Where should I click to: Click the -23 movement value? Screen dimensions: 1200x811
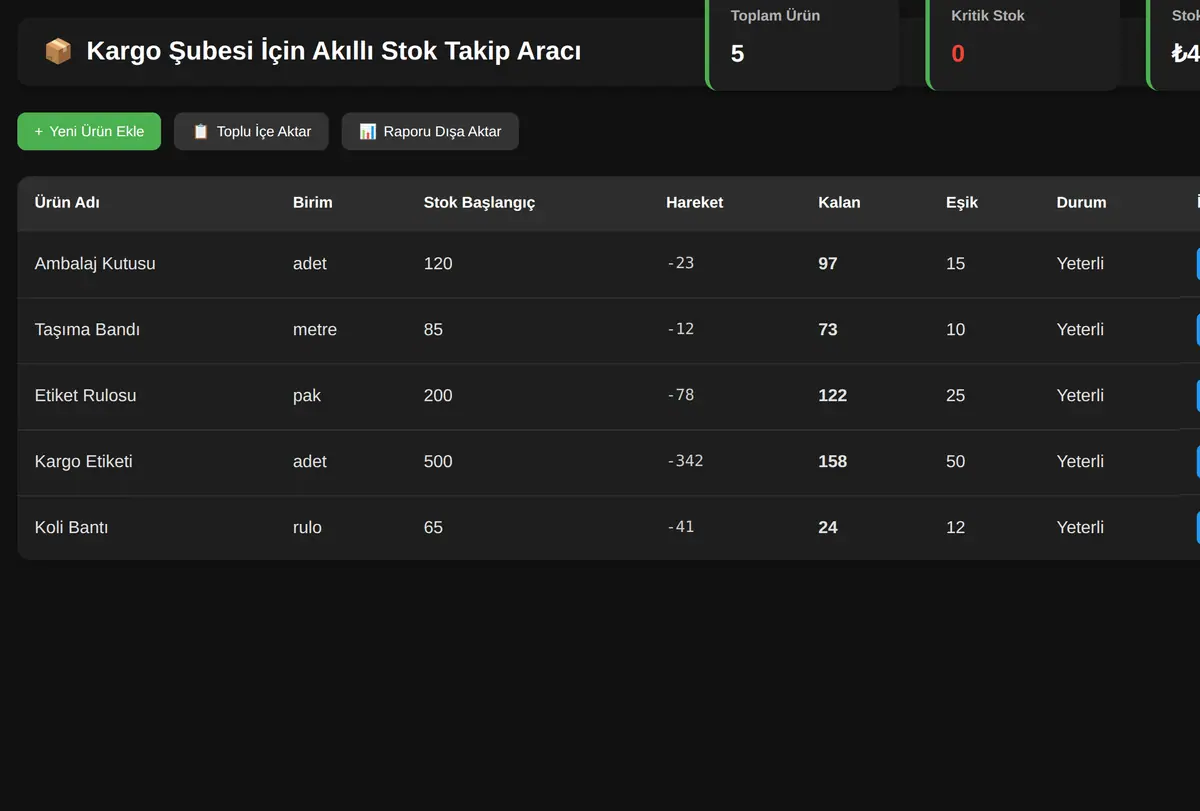[680, 263]
